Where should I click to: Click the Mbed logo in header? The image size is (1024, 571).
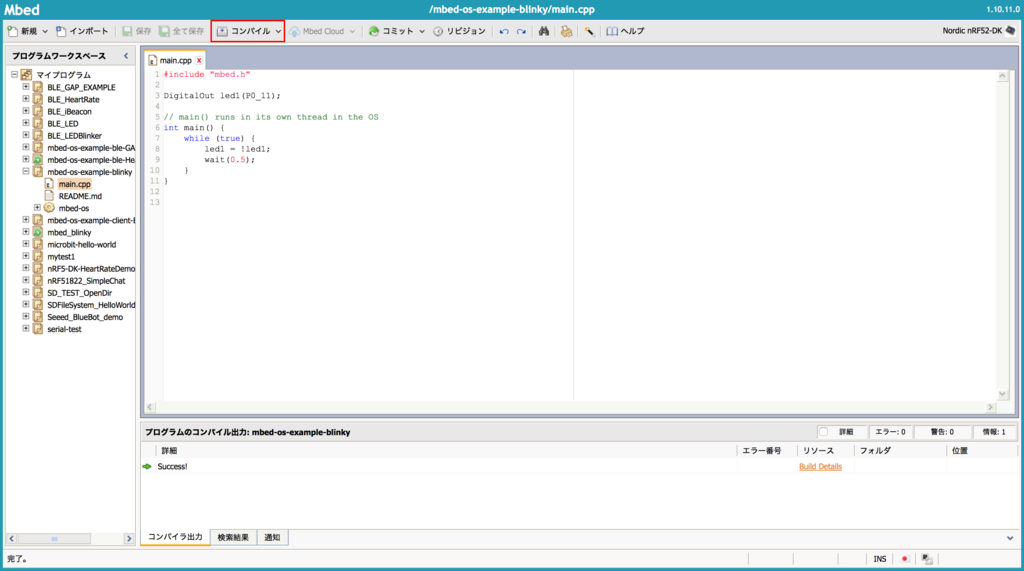22,10
